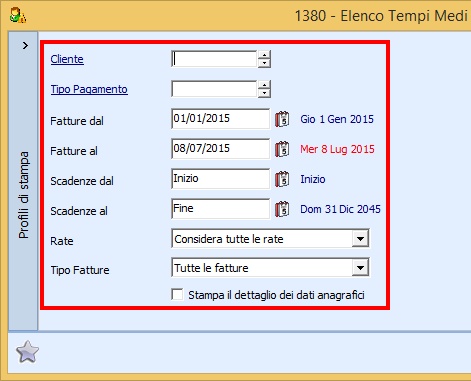Open calendar picker for Fatture al
471x381 pixels.
click(x=282, y=149)
